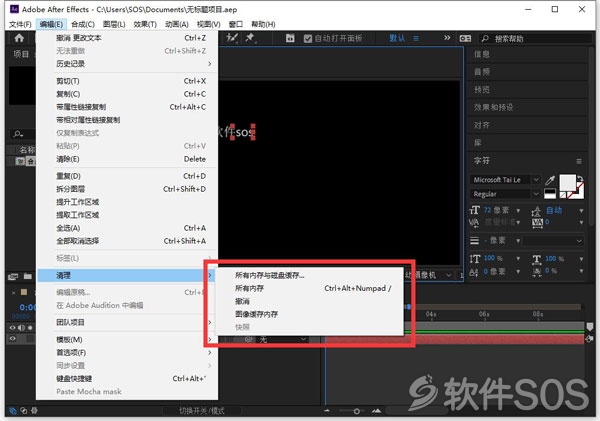Toggle video eye for first layer
Viewport: 600px width, 421px height.
point(13,339)
